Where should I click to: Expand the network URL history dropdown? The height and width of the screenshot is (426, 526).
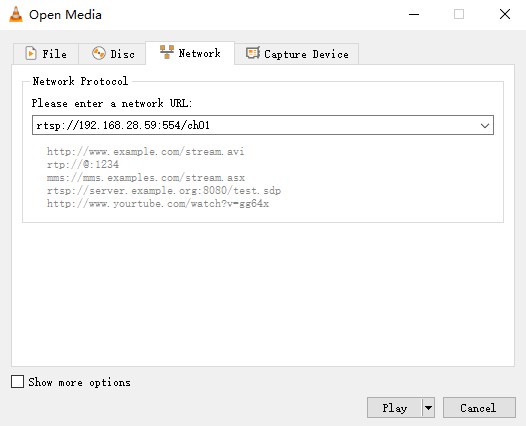(484, 125)
